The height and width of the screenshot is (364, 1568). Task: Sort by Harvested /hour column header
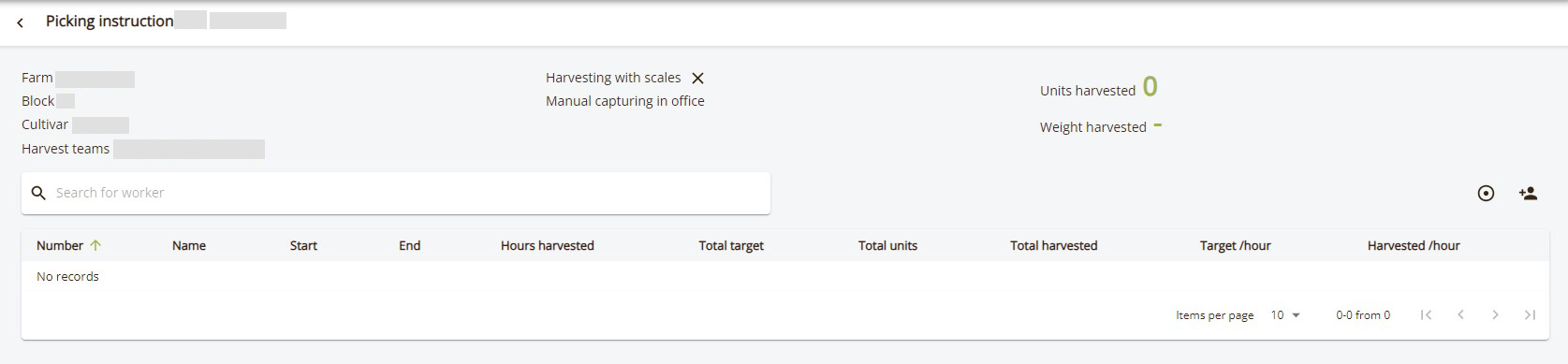(x=1414, y=245)
